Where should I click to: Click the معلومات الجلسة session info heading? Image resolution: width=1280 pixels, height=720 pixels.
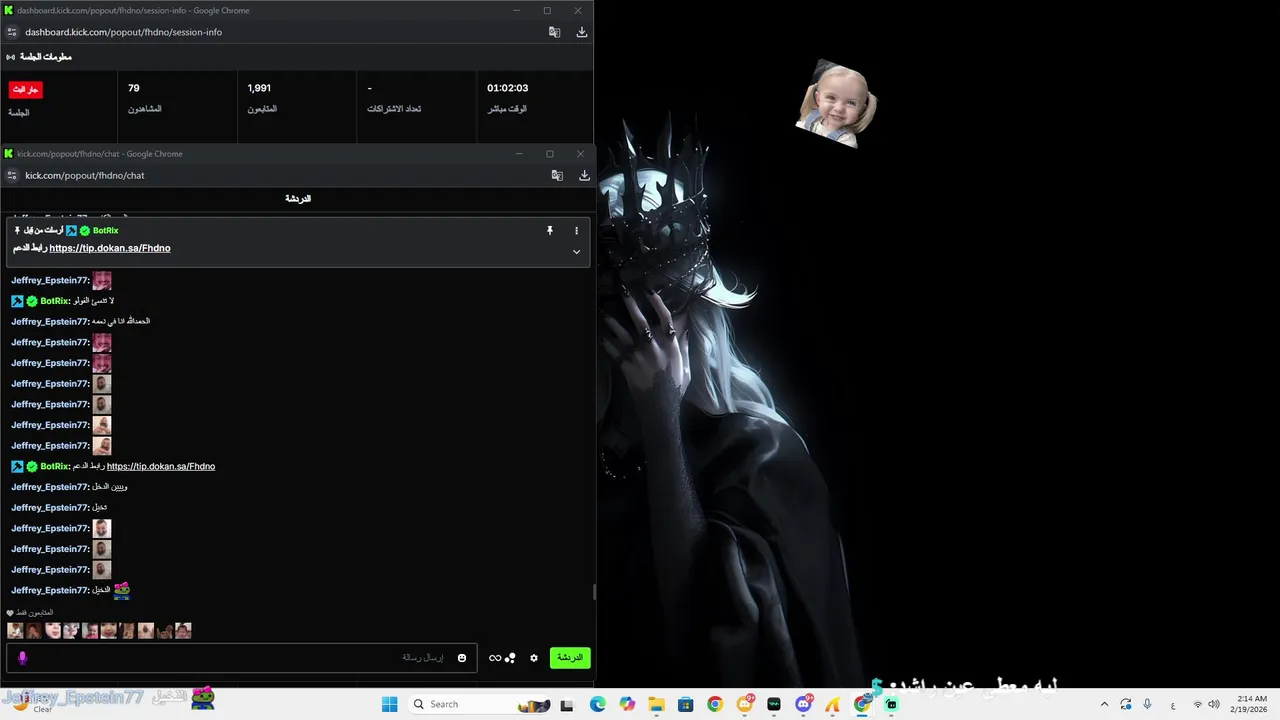pos(46,57)
